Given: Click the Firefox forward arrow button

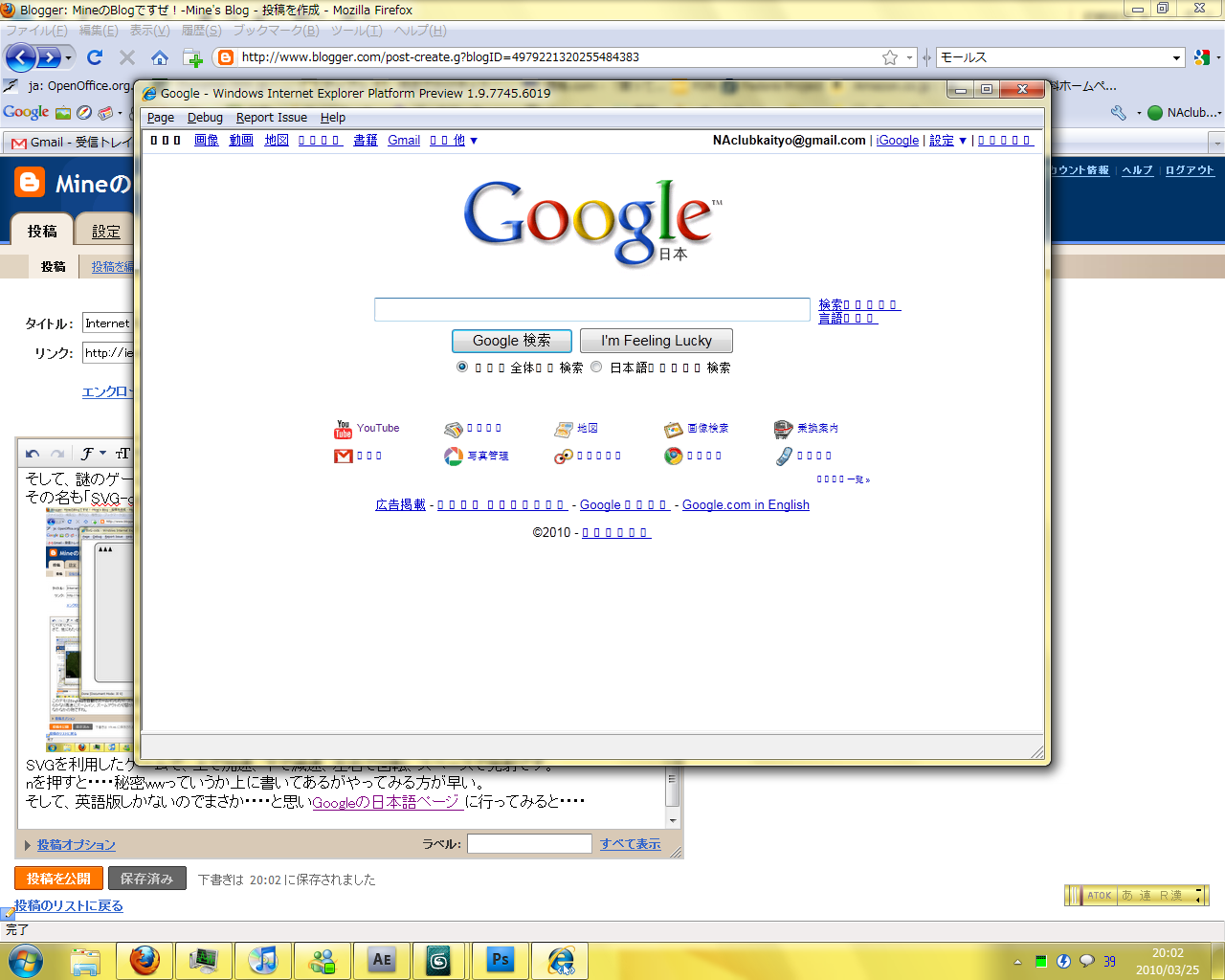Looking at the screenshot, I should 48,57.
